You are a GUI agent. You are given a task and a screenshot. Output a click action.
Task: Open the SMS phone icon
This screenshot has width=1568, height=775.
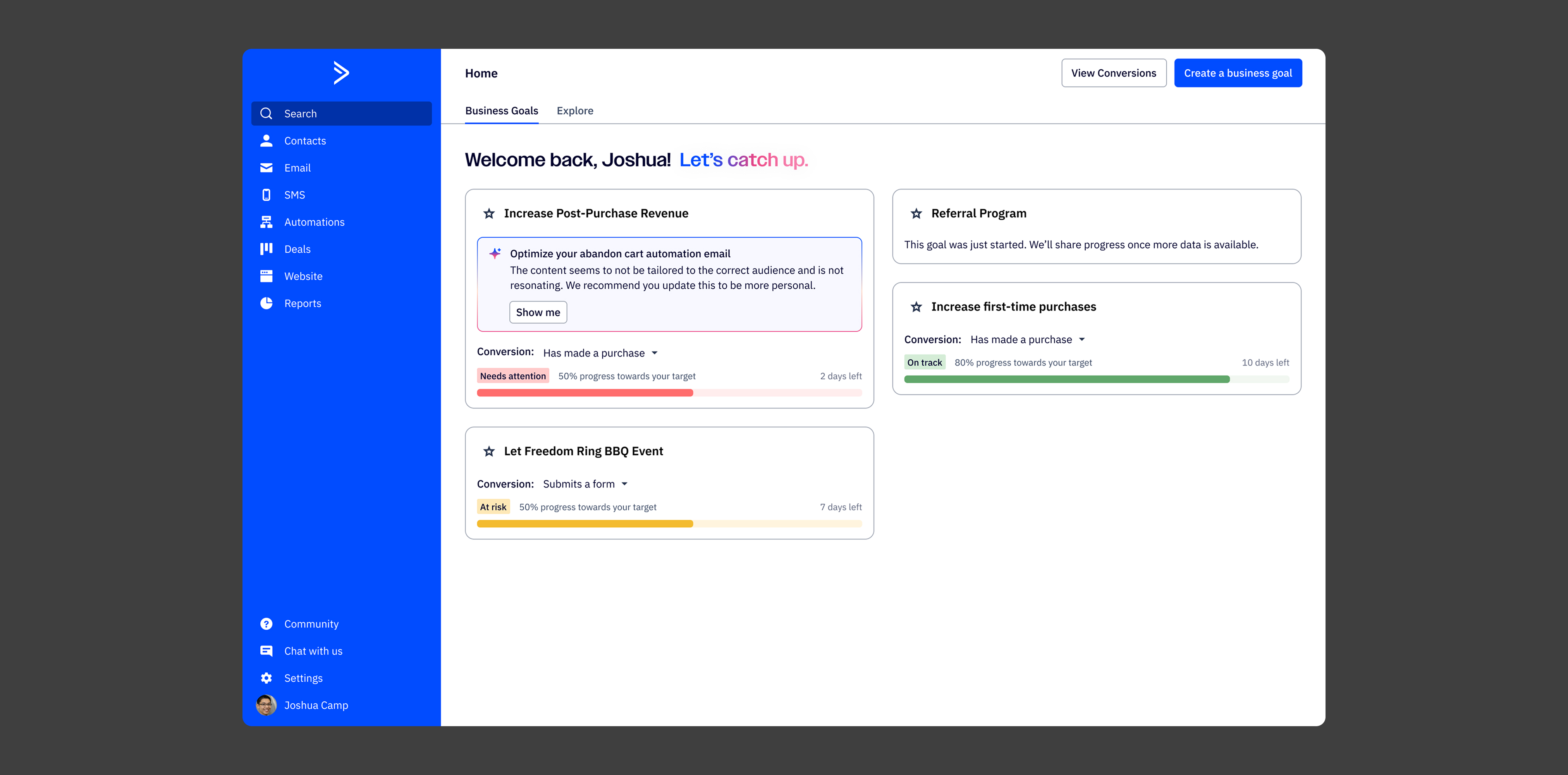tap(266, 195)
